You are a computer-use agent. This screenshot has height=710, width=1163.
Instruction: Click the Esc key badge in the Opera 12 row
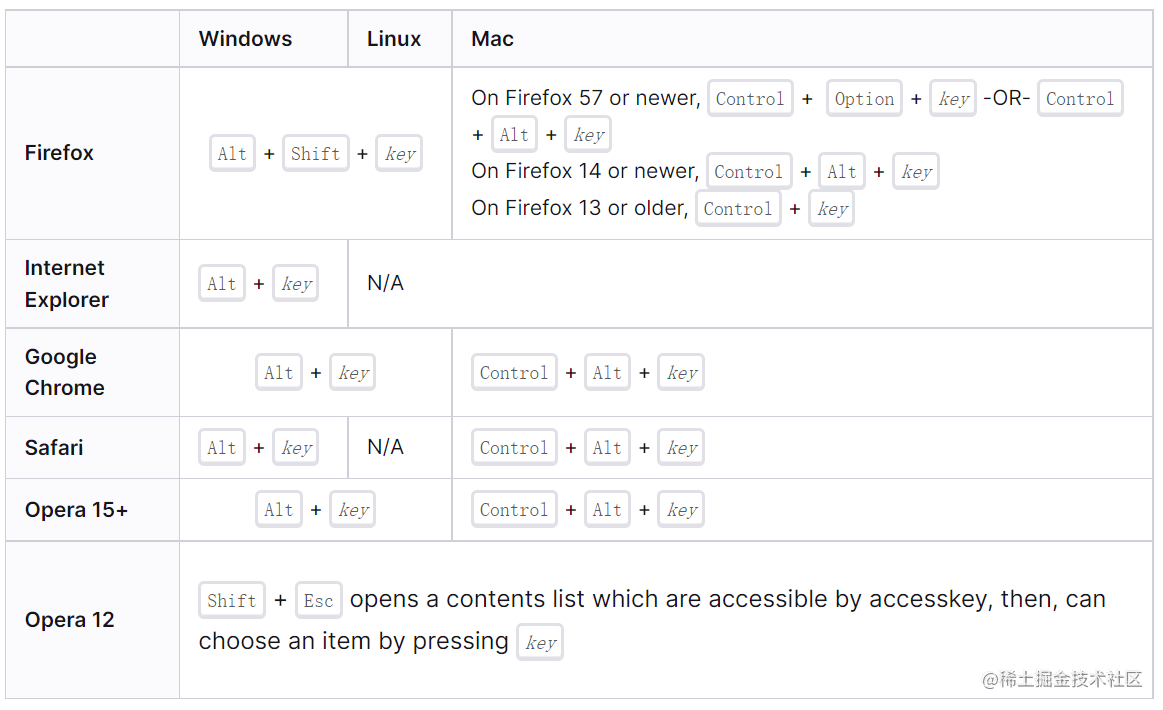pos(318,600)
